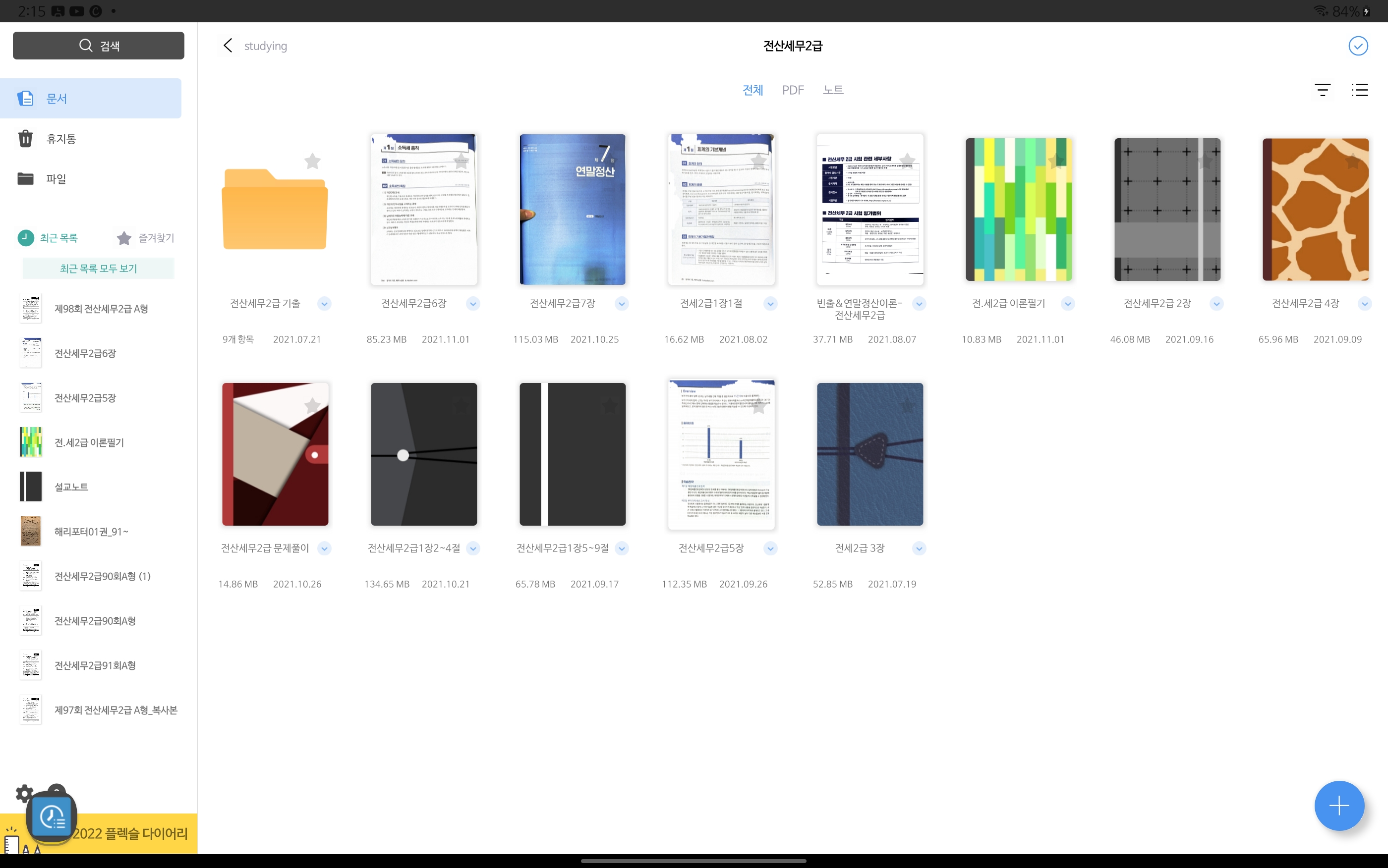Viewport: 1388px width, 868px height.
Task: Open the 전산세무2급7장 blue cover document
Action: (573, 209)
